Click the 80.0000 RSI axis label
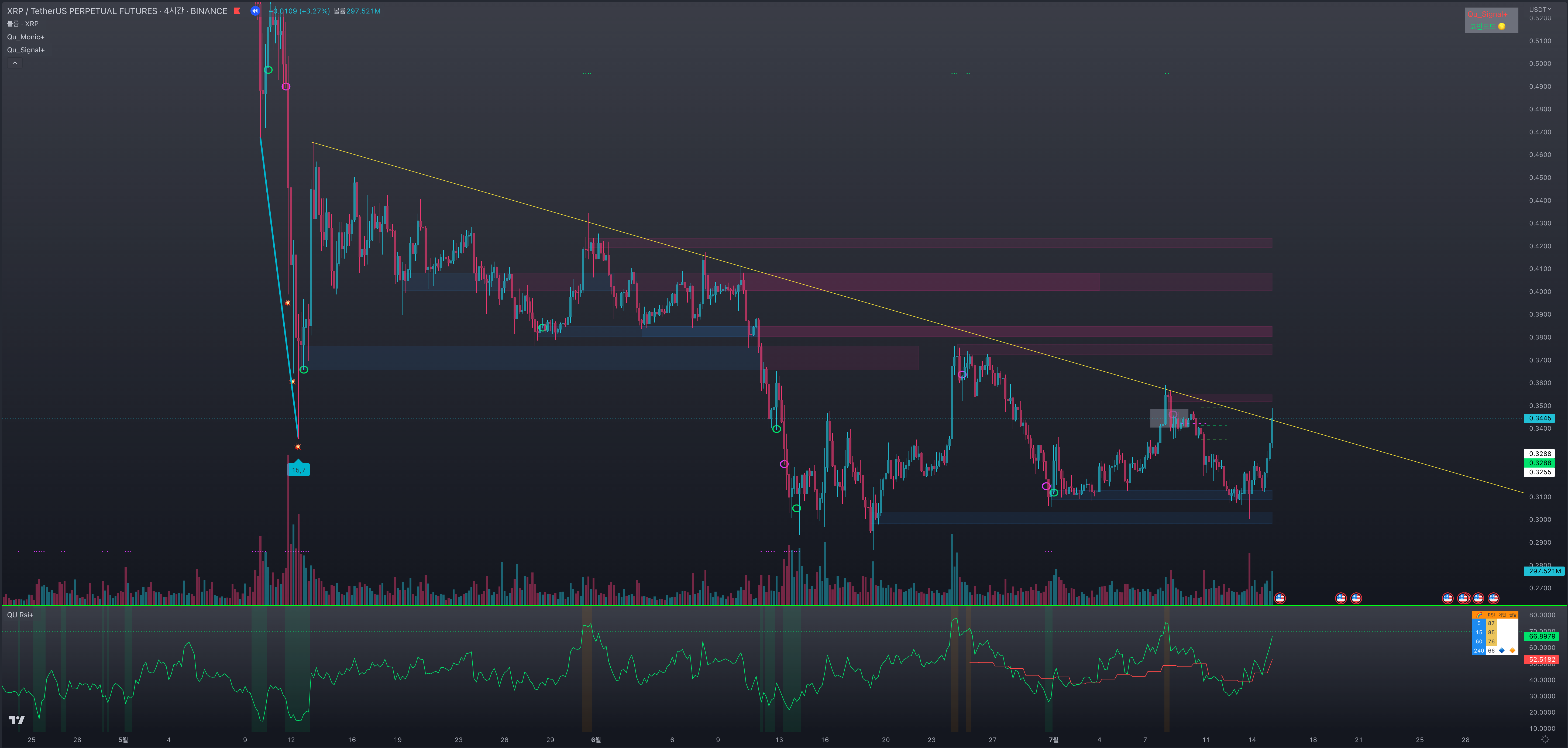This screenshot has width=1568, height=748. (x=1542, y=615)
